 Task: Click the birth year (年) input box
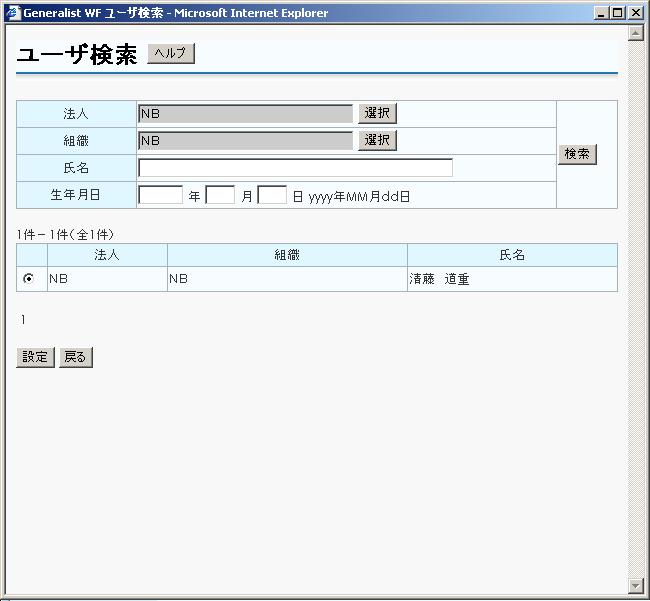click(161, 194)
